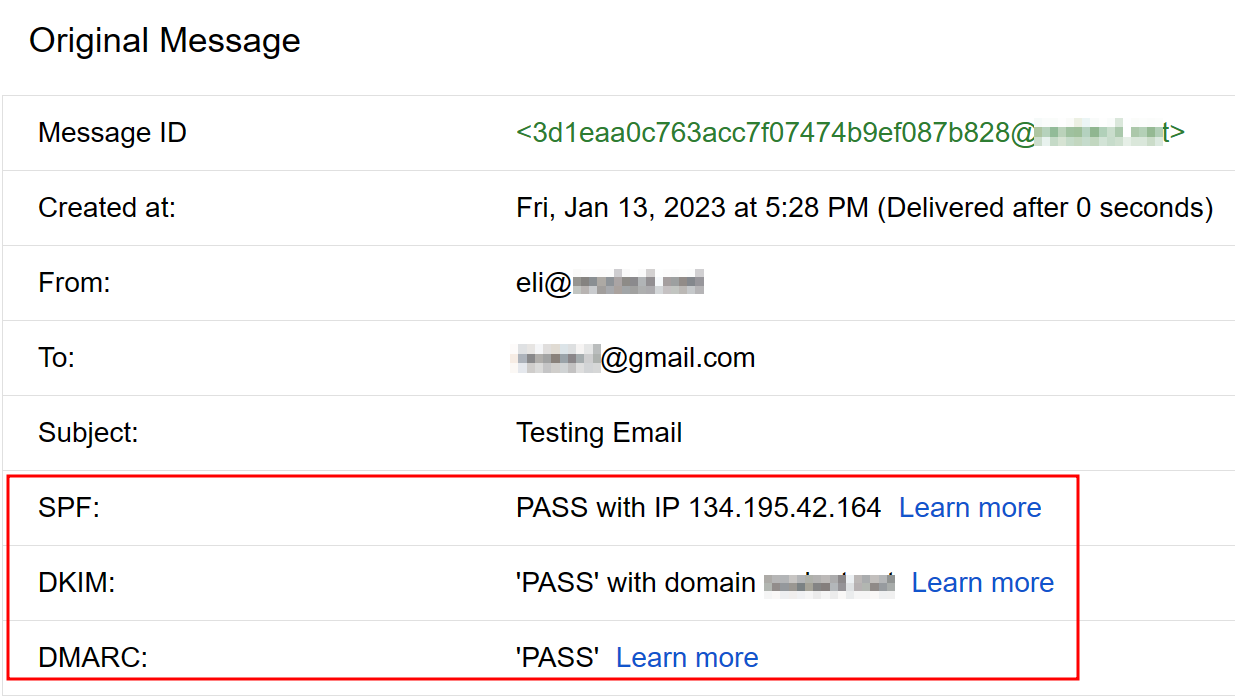Click the DMARC 'PASS' result text
This screenshot has width=1235, height=697.
point(558,658)
